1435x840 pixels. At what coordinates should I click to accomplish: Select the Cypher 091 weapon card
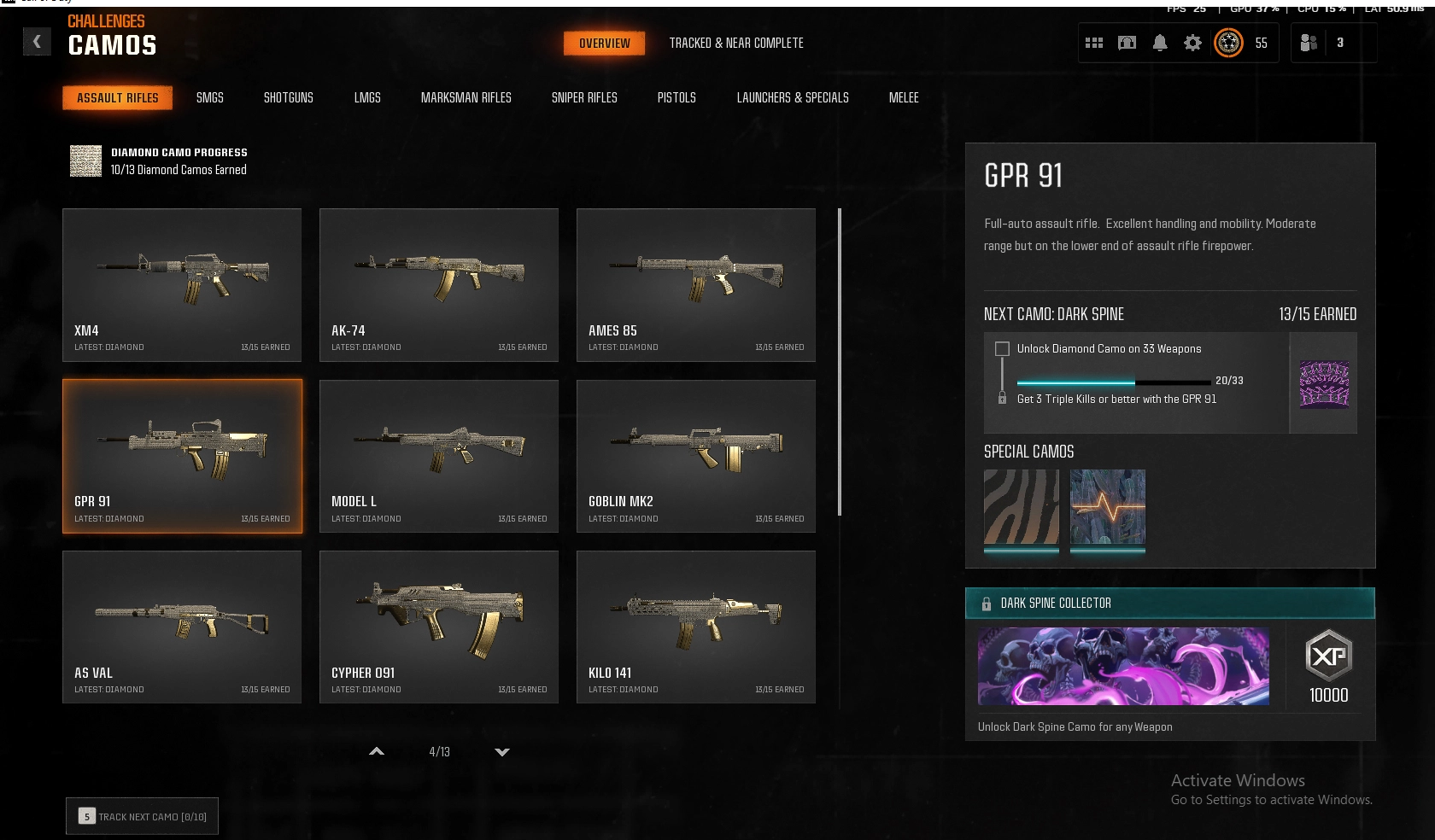click(439, 627)
